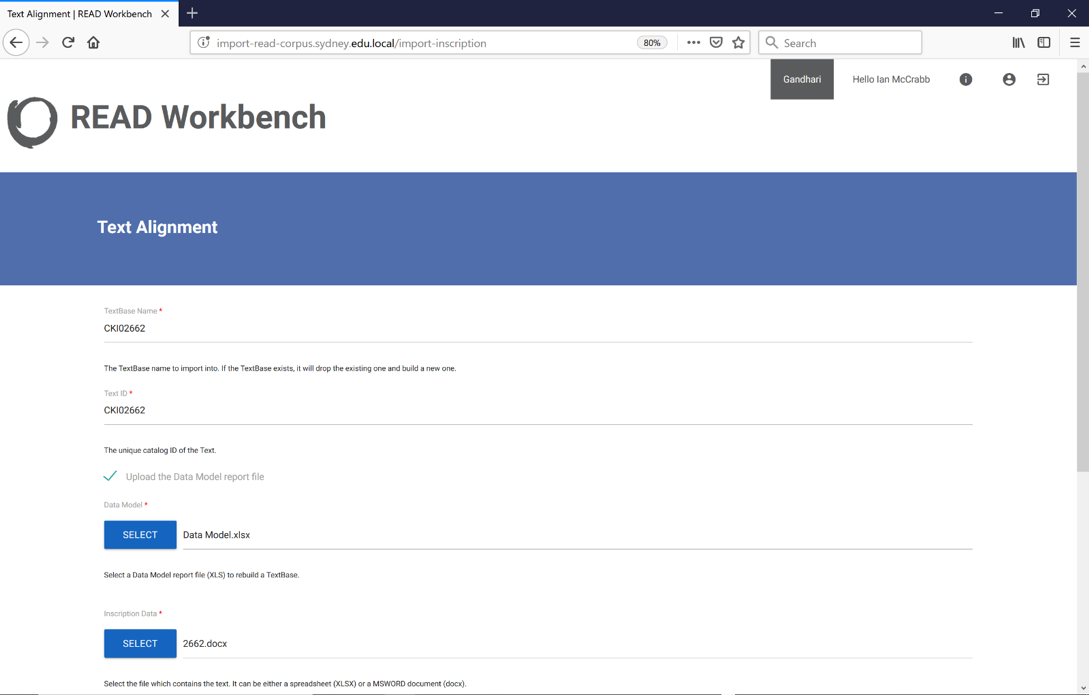Screen dimensions: 1089x695
Task: Click the Text ID input field
Action: 538,410
